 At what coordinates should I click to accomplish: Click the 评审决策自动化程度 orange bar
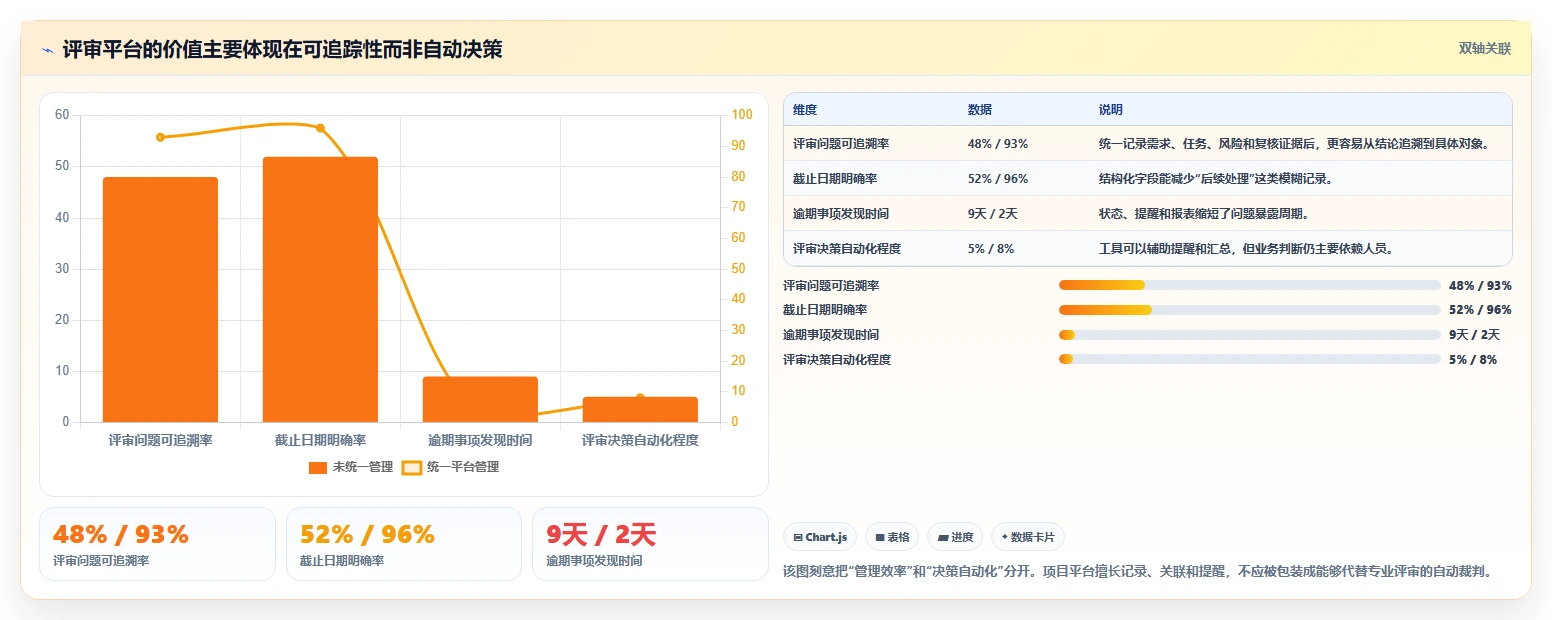(640, 409)
